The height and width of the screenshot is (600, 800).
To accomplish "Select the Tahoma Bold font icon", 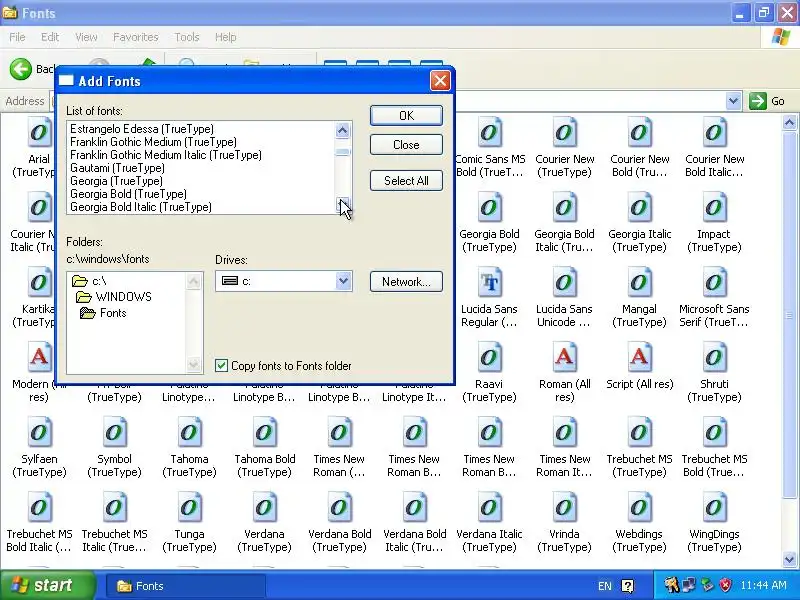I will [x=264, y=433].
